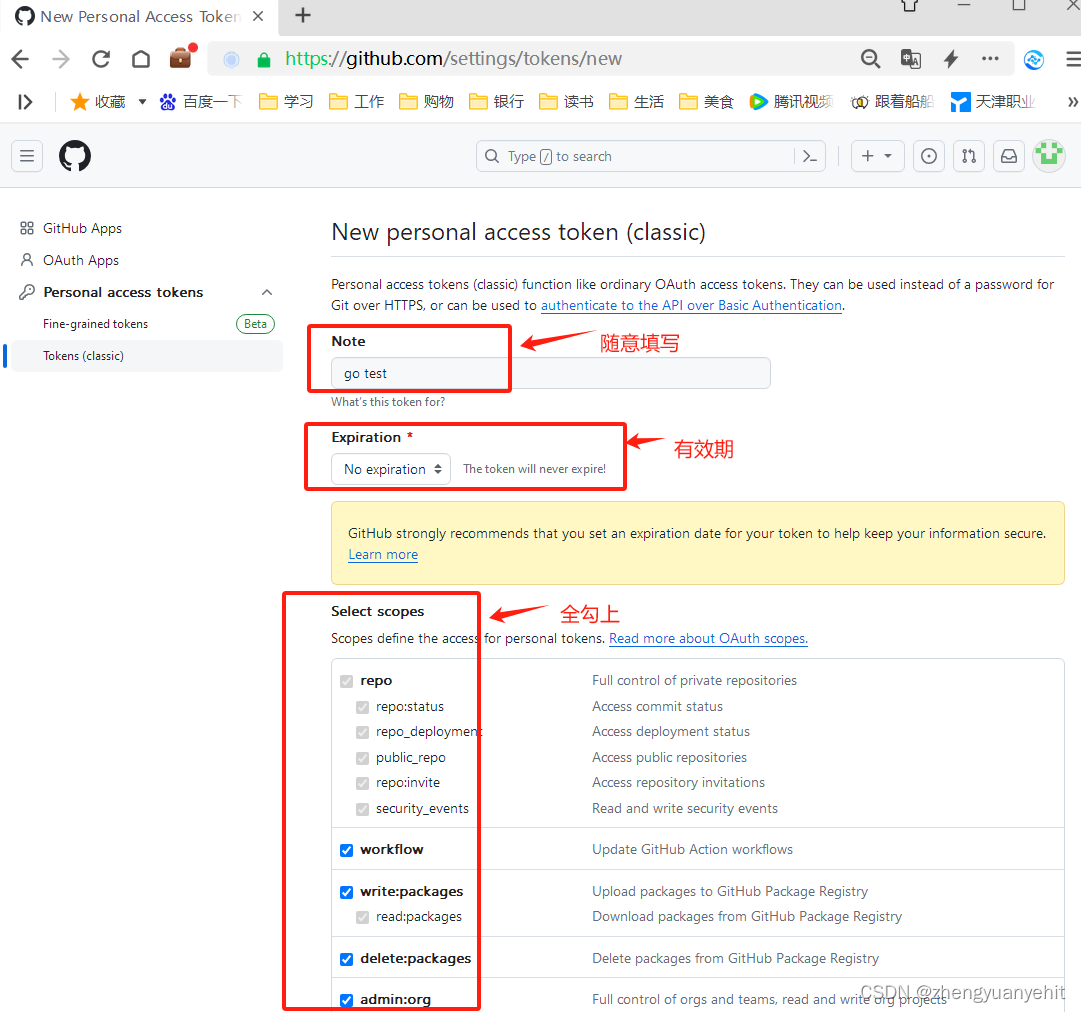Click the Note input field
1081x1012 pixels.
550,373
